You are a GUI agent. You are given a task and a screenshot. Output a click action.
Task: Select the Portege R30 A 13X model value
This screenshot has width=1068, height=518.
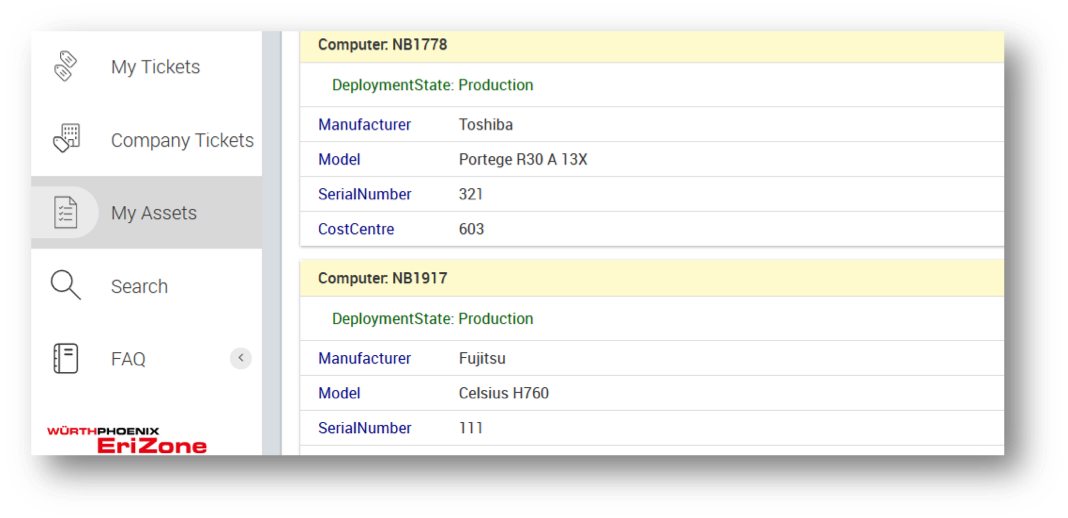(523, 160)
